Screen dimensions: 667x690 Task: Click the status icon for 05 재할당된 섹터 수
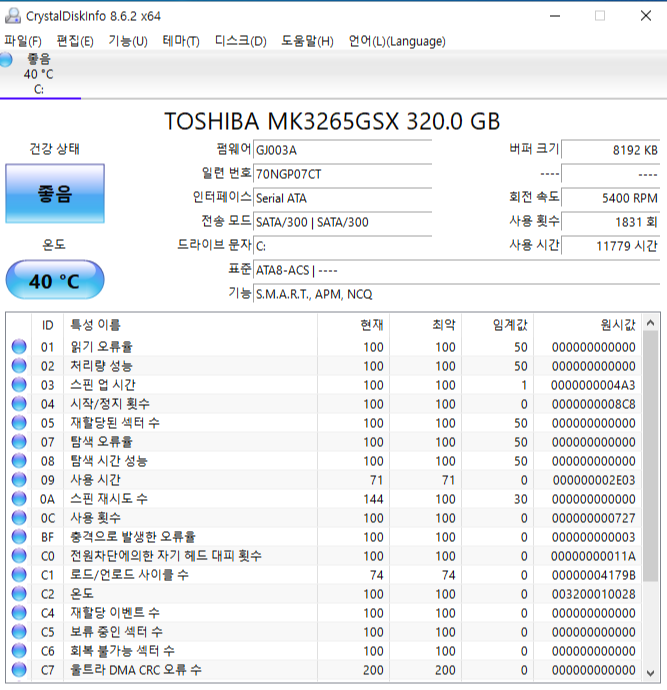pos(19,422)
